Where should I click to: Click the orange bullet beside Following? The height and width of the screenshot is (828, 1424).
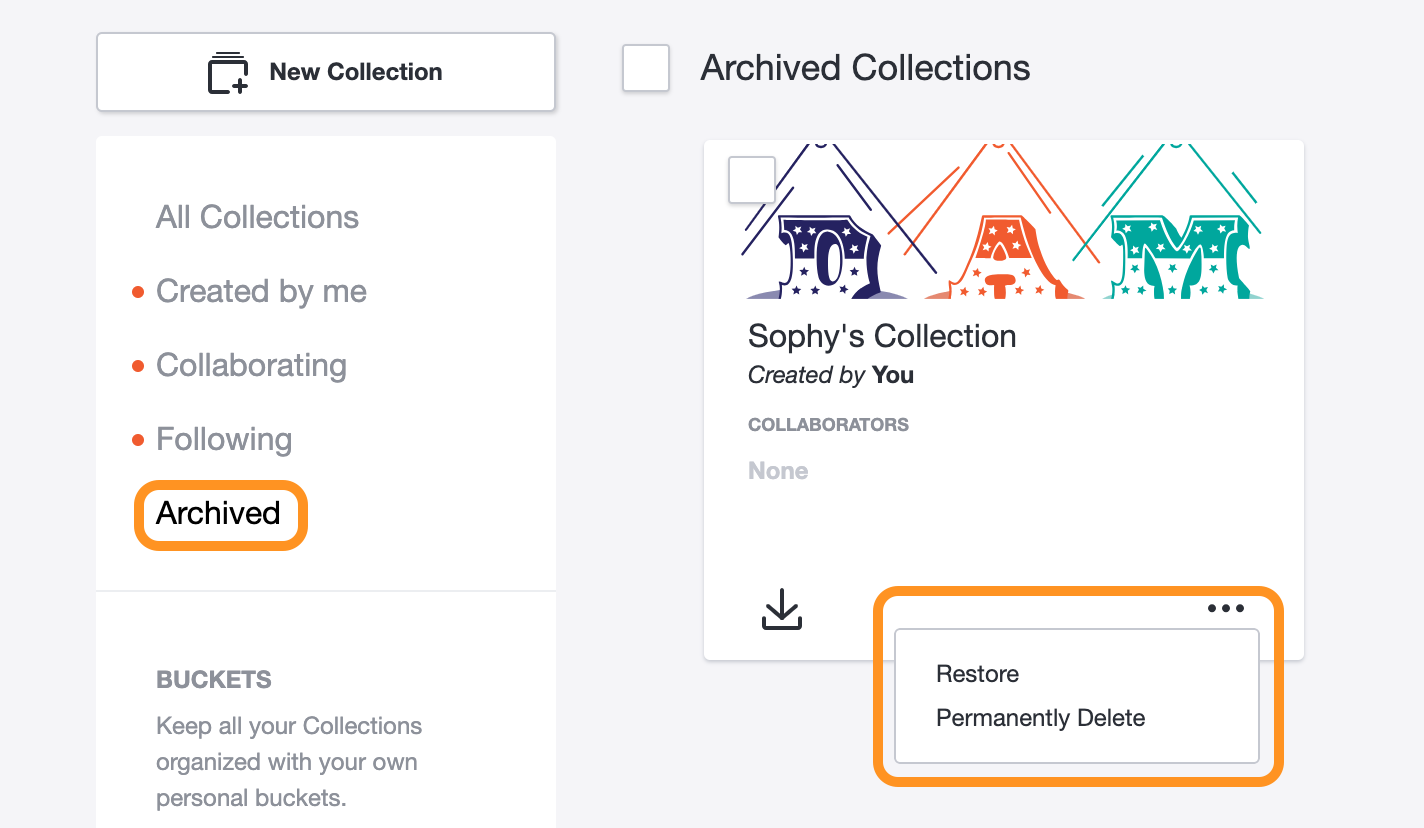(139, 440)
